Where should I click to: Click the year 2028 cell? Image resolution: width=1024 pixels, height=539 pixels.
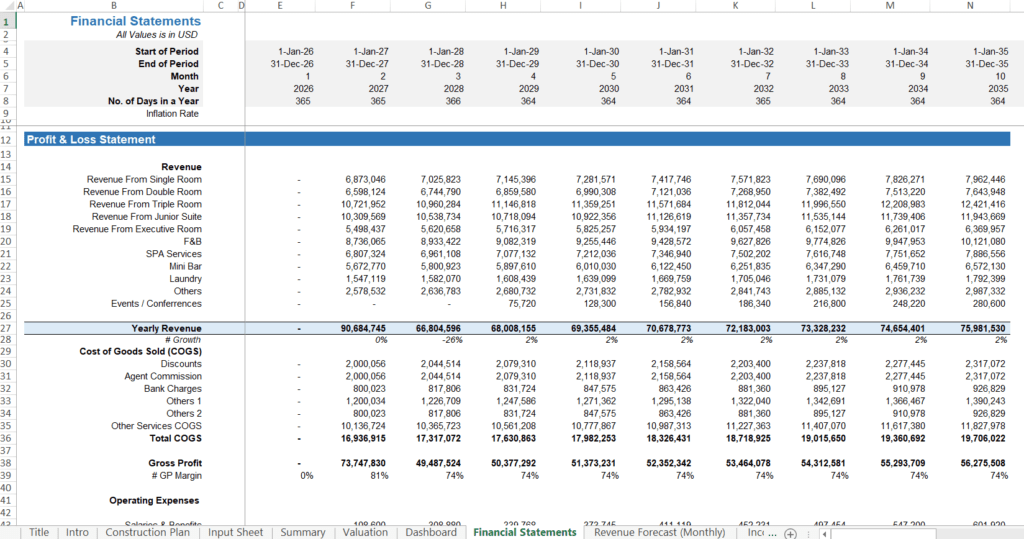coord(454,89)
